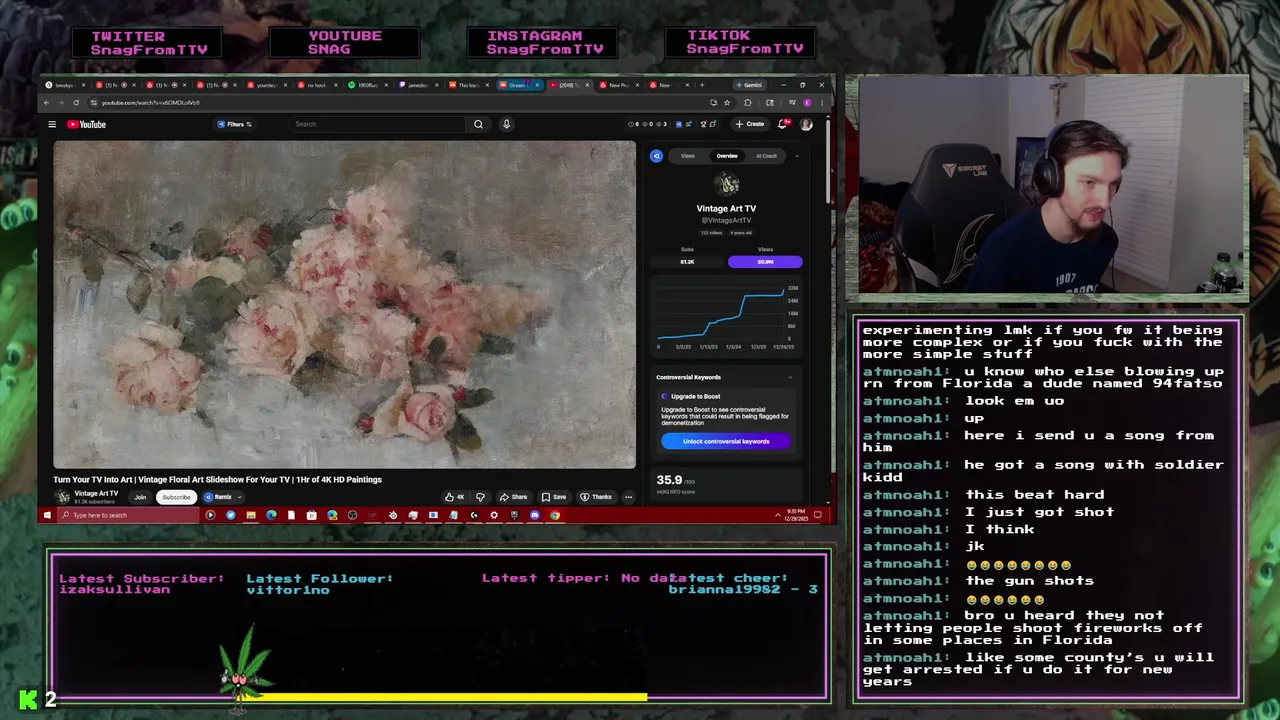1280x720 pixels.
Task: Open more actions ellipsis under video
Action: (x=628, y=497)
